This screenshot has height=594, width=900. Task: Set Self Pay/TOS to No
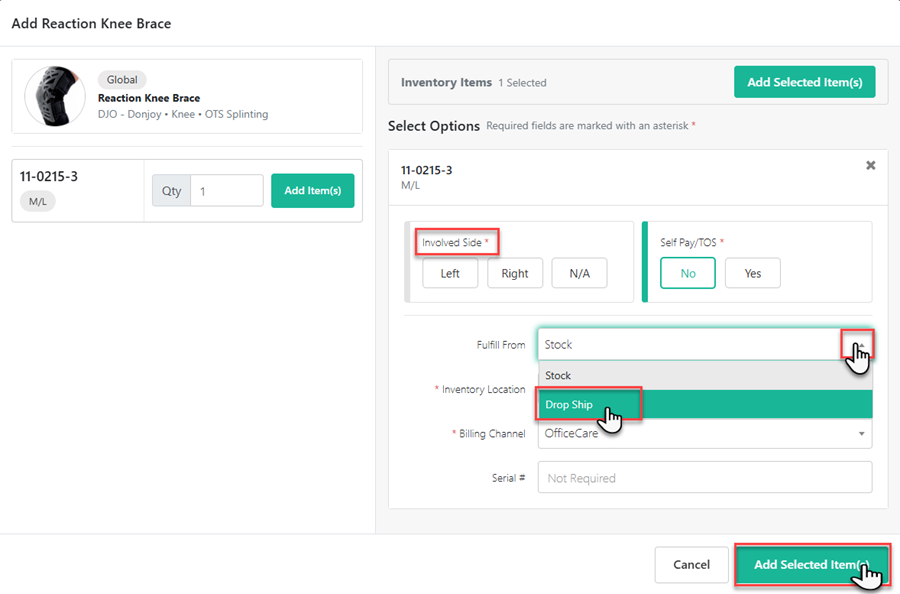pyautogui.click(x=687, y=273)
